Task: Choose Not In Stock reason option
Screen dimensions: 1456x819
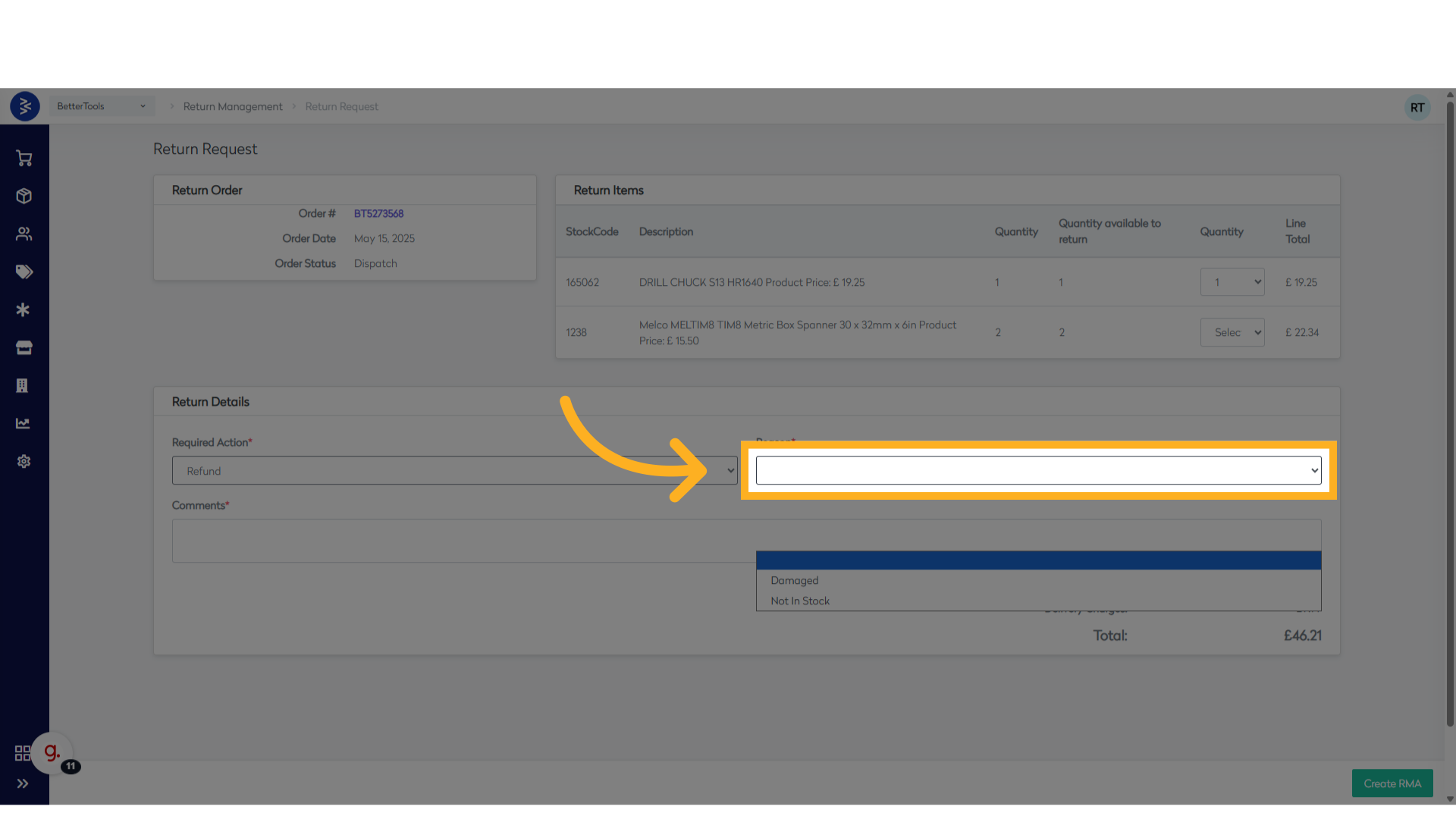Action: [x=800, y=601]
